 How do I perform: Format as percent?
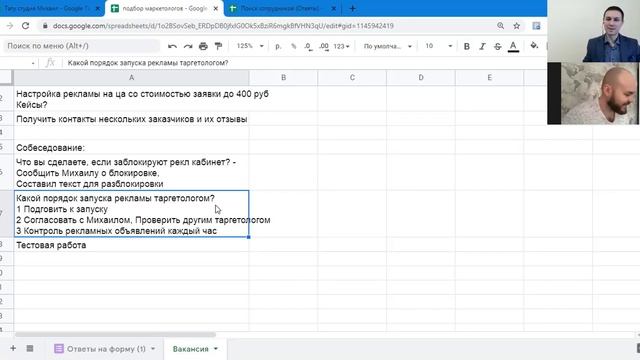[293, 46]
